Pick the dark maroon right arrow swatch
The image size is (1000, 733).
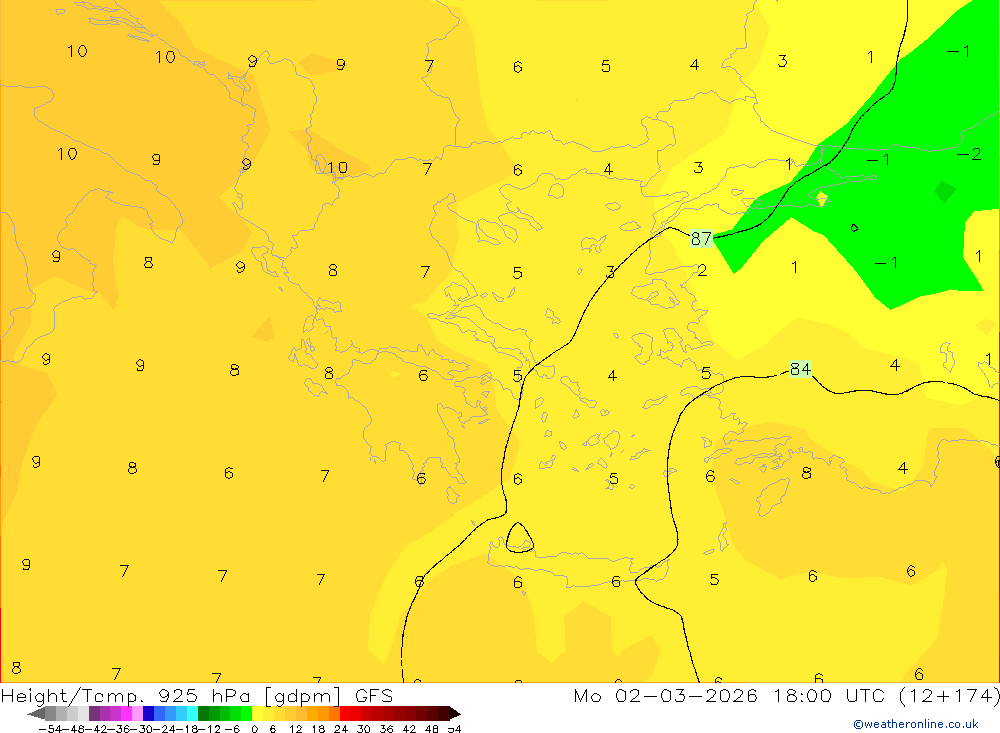[455, 714]
